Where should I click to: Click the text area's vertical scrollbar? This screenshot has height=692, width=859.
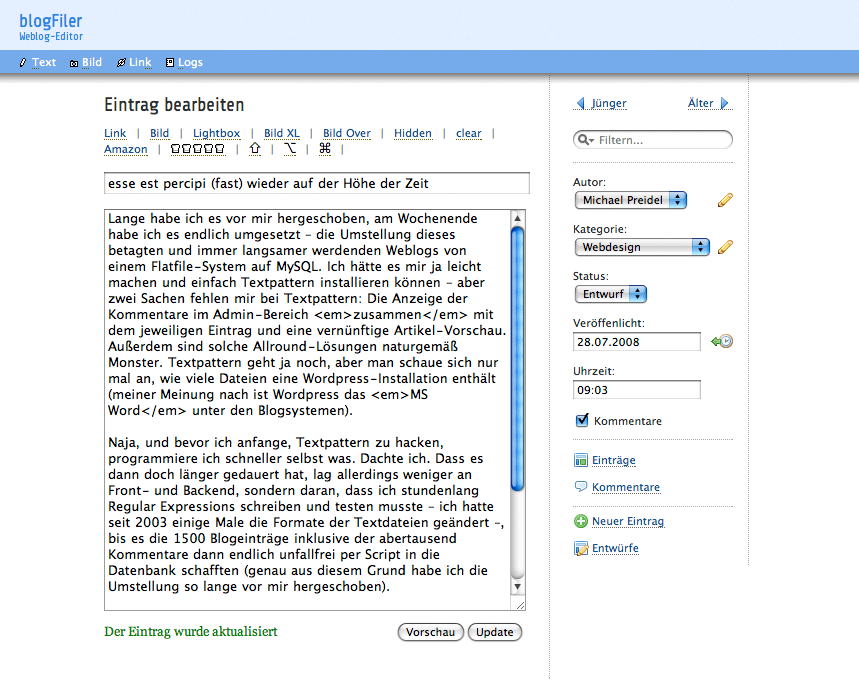pyautogui.click(x=517, y=400)
